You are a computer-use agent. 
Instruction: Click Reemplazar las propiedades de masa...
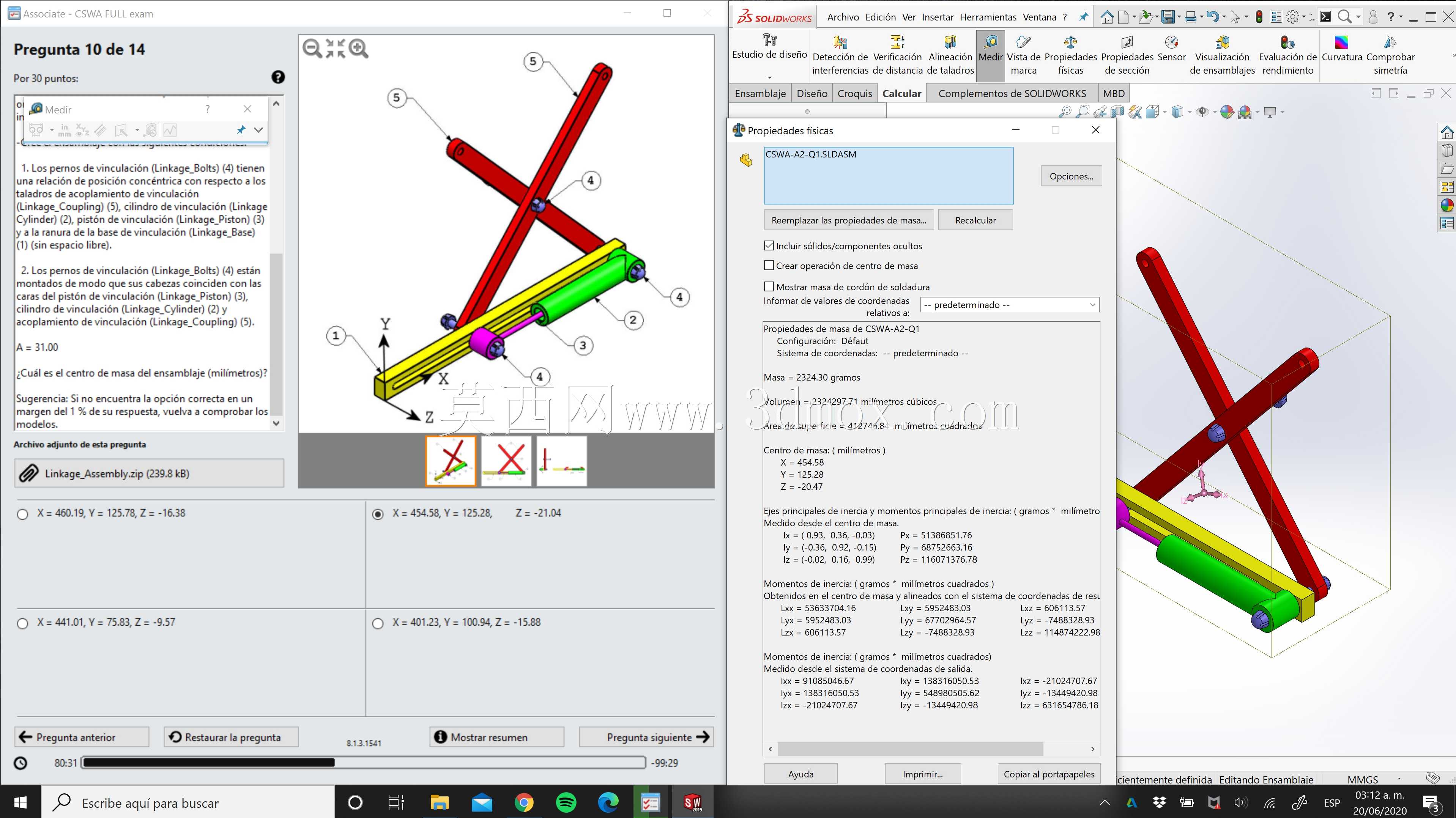[848, 220]
